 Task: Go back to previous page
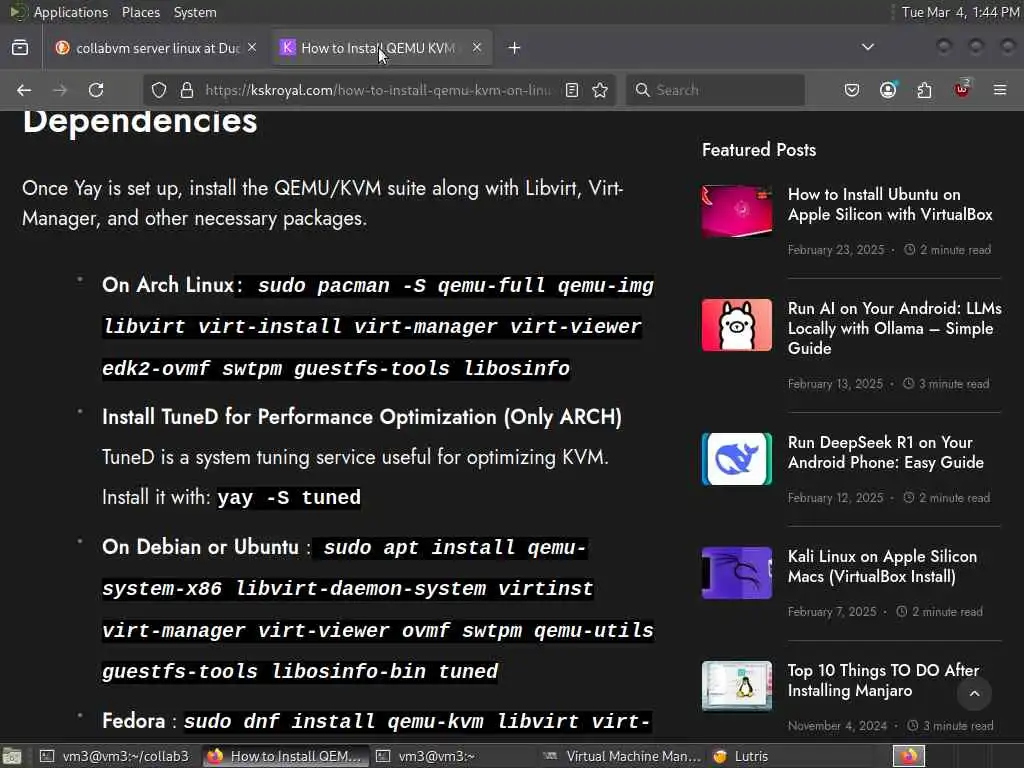pyautogui.click(x=24, y=90)
